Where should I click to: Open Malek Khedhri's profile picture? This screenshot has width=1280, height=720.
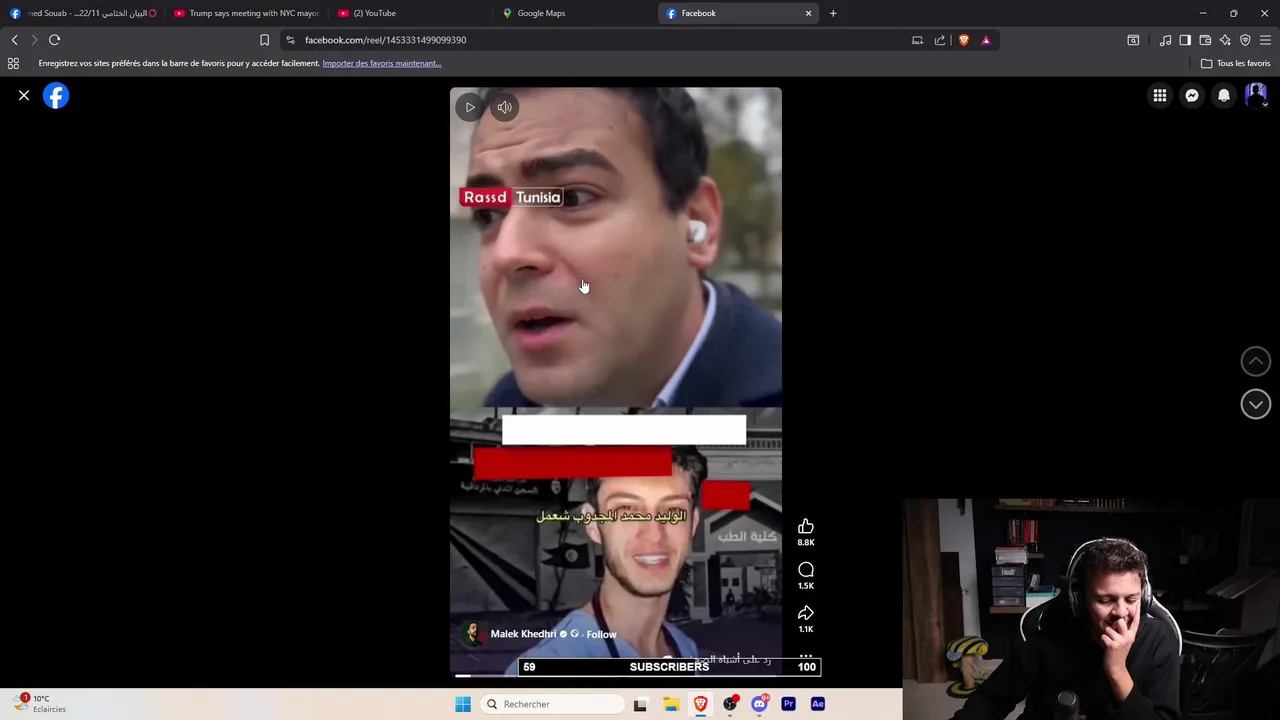coord(473,634)
